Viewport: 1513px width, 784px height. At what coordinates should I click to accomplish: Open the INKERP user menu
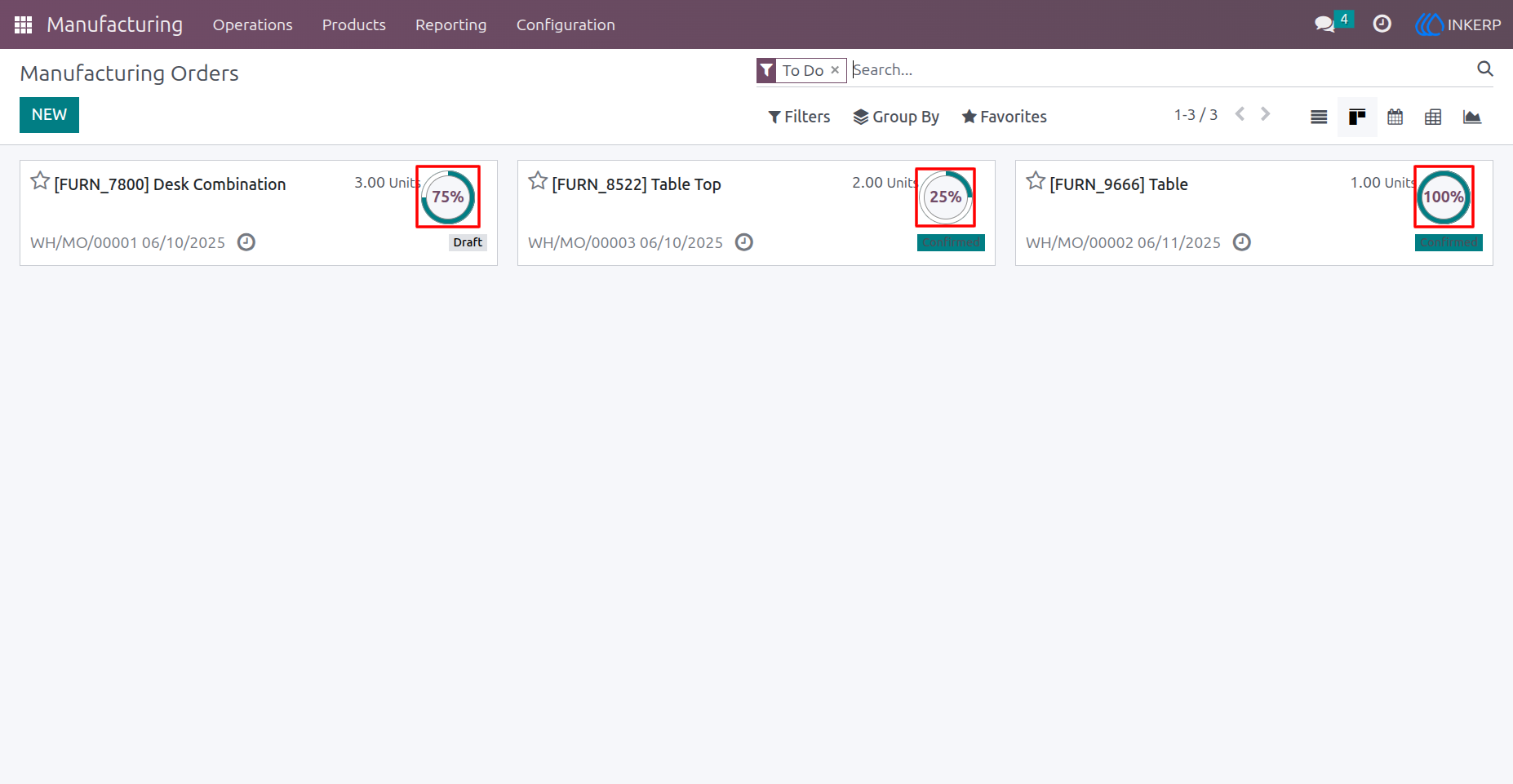[1458, 24]
